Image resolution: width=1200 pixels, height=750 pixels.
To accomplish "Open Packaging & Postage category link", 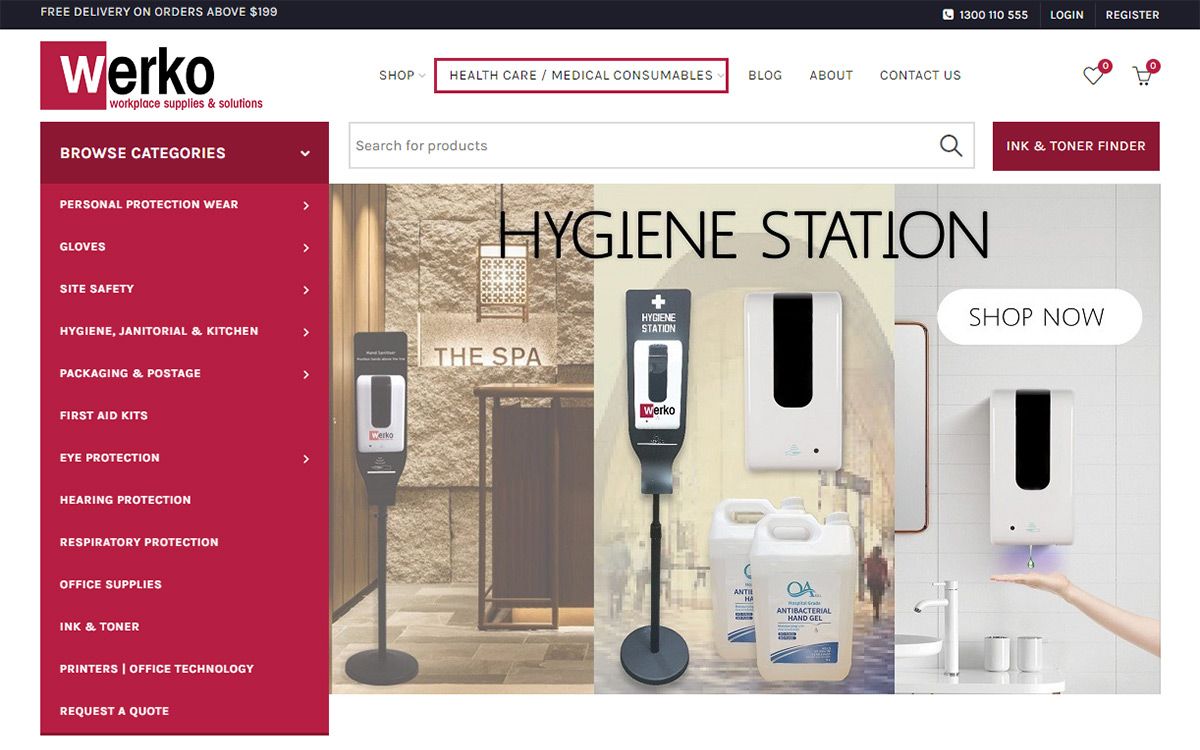I will (x=130, y=373).
